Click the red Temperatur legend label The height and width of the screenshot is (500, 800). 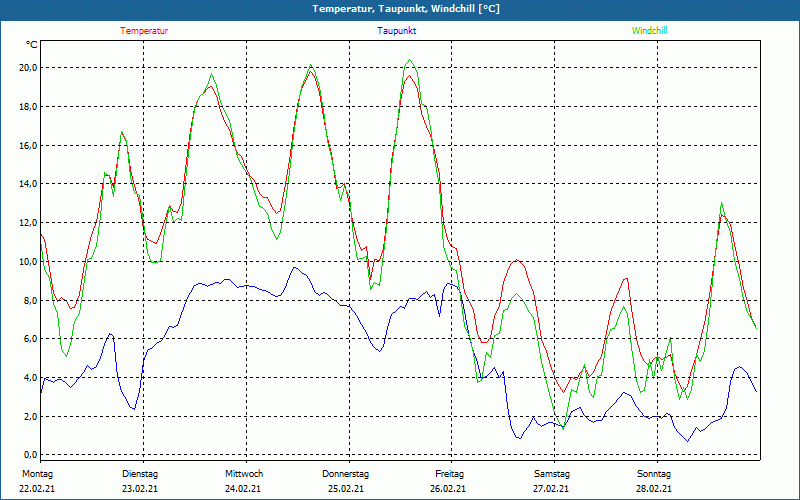pos(144,31)
